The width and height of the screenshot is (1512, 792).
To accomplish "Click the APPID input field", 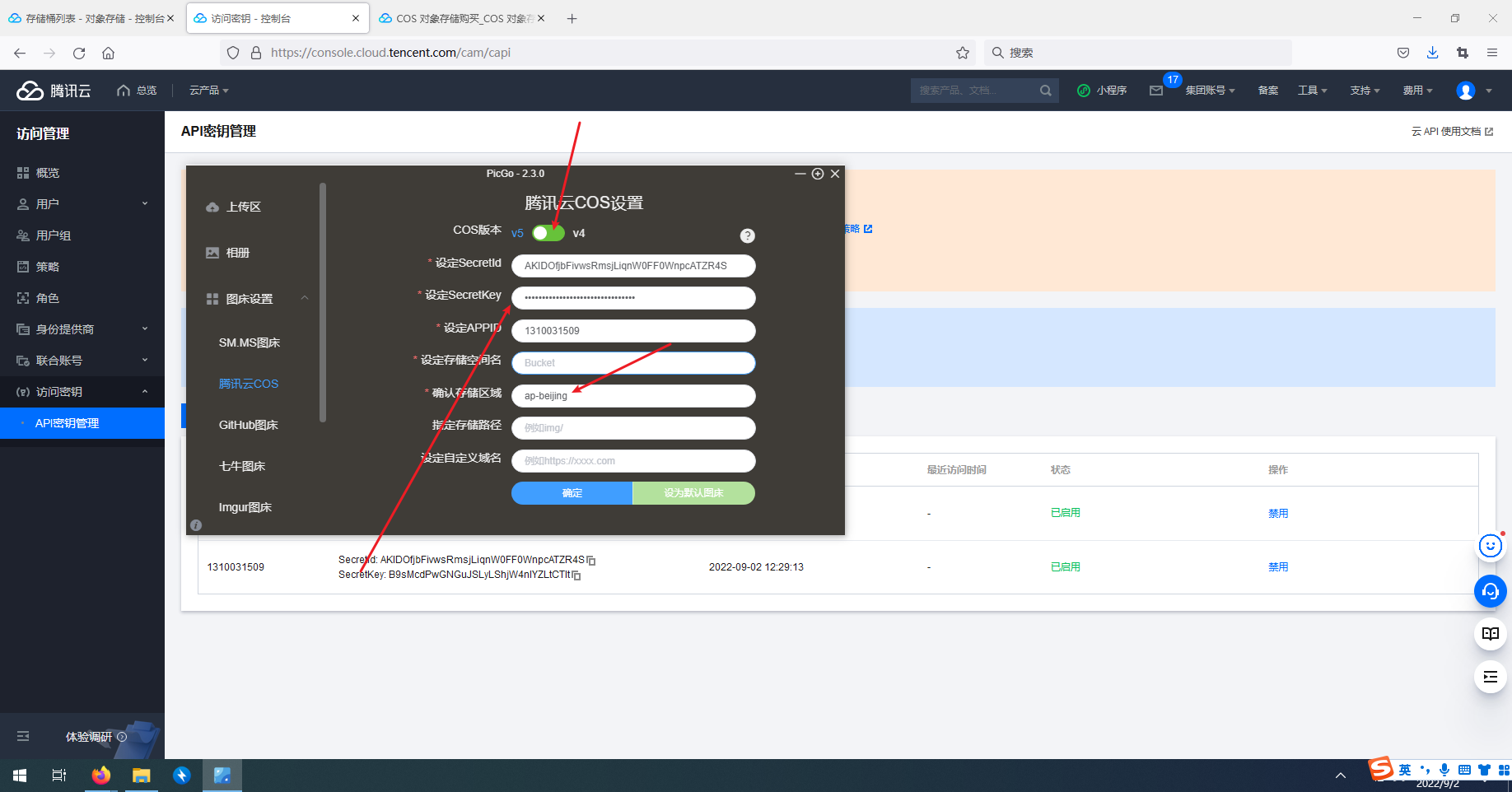I will 633,331.
